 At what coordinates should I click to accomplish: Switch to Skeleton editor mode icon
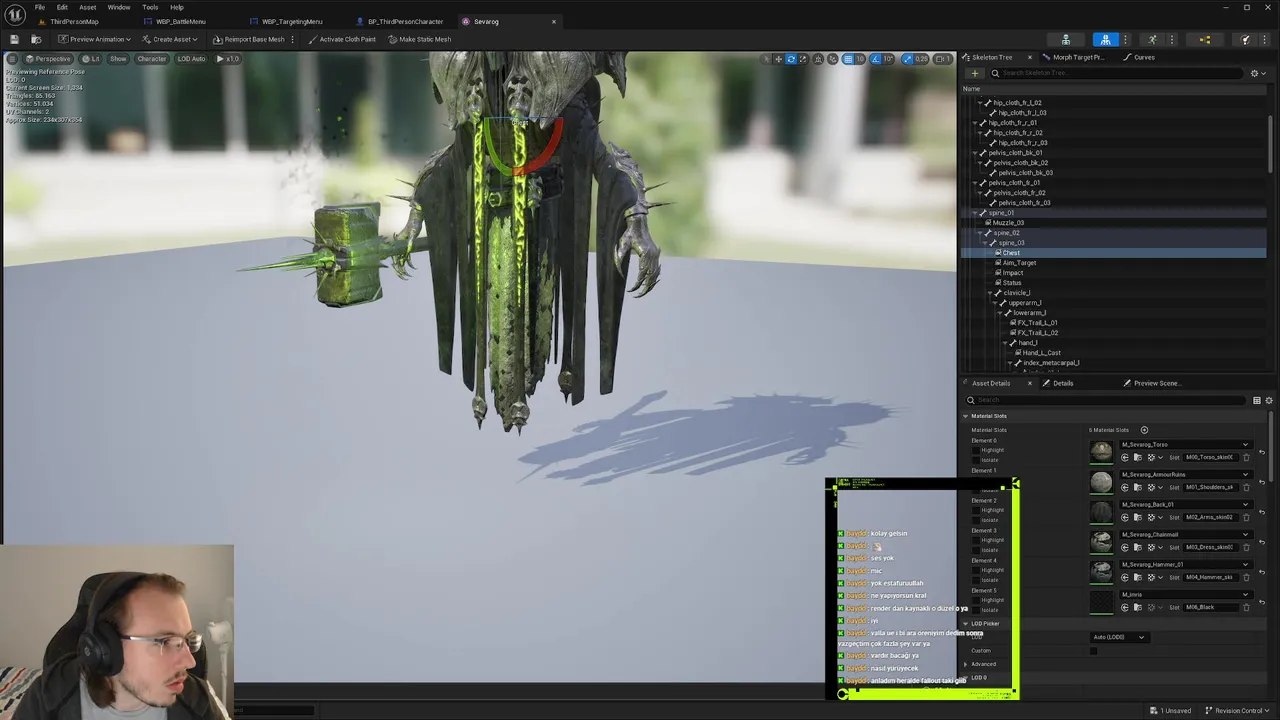coord(1066,40)
